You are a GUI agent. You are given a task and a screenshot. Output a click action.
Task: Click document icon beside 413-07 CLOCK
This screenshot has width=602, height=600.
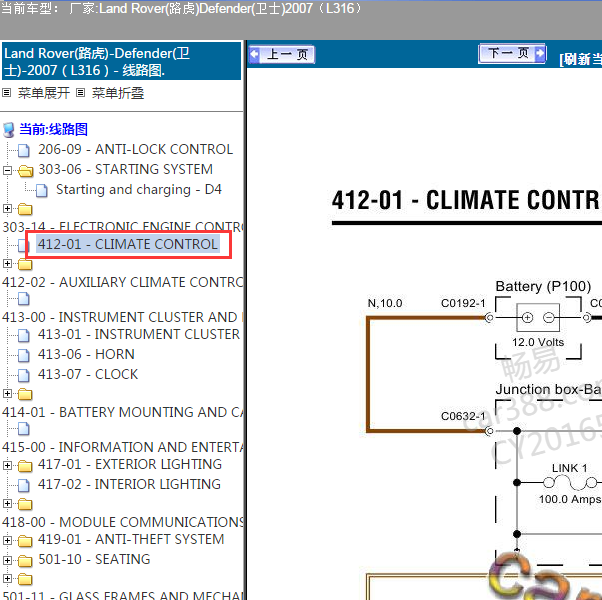point(24,375)
